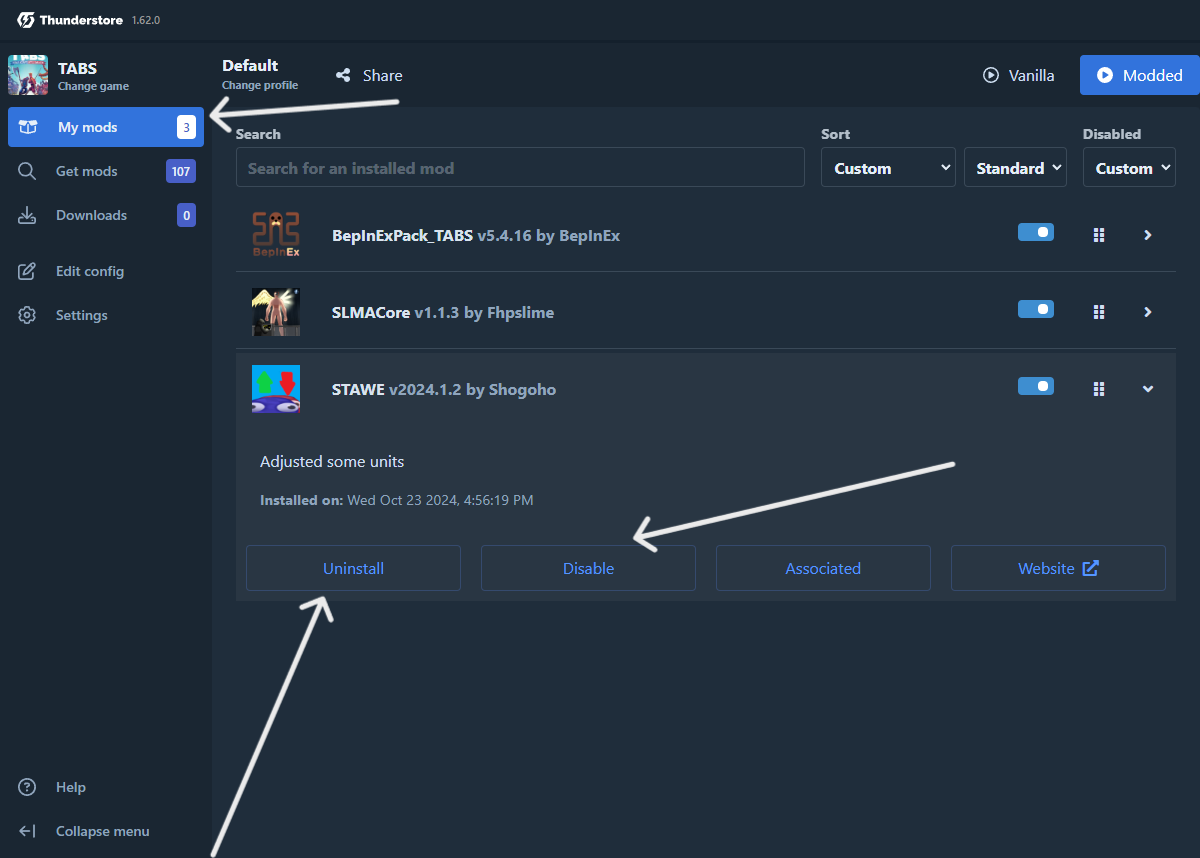
Task: Expand the SLMACore mod row
Action: click(x=1148, y=312)
